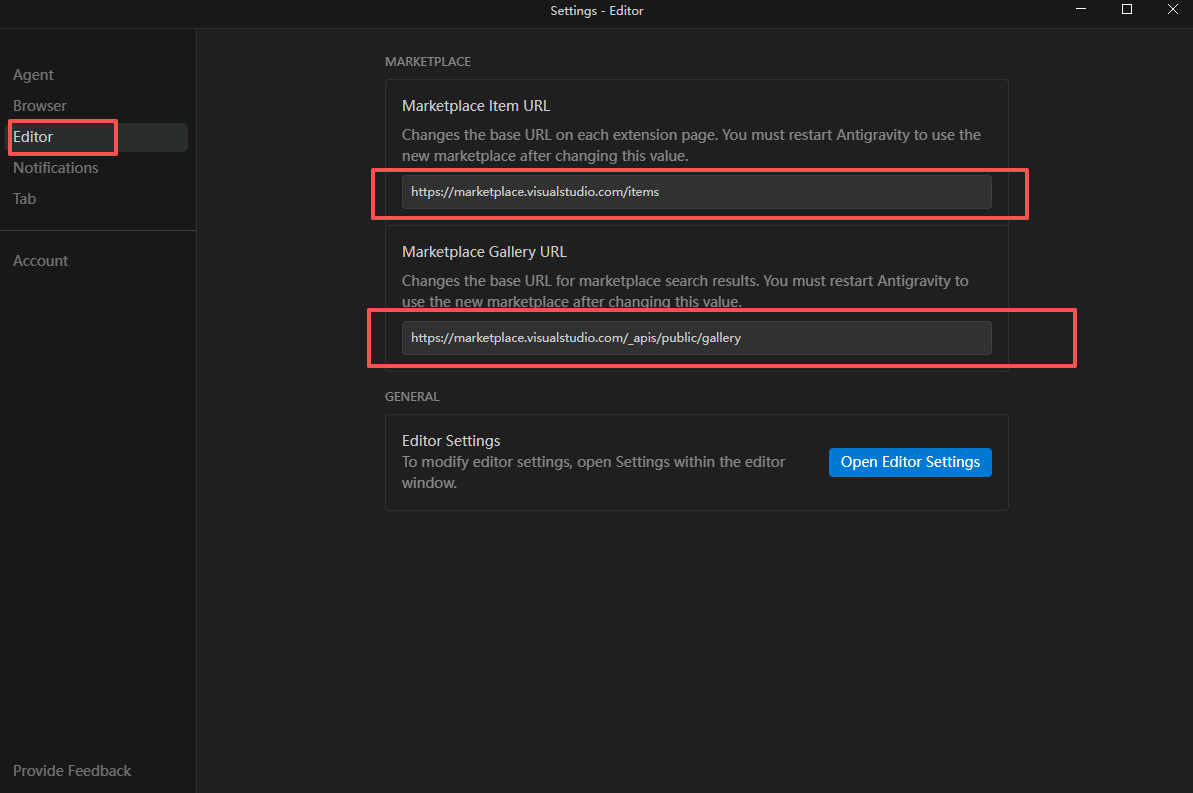Close the Settings window
The image size is (1193, 793).
[1172, 9]
